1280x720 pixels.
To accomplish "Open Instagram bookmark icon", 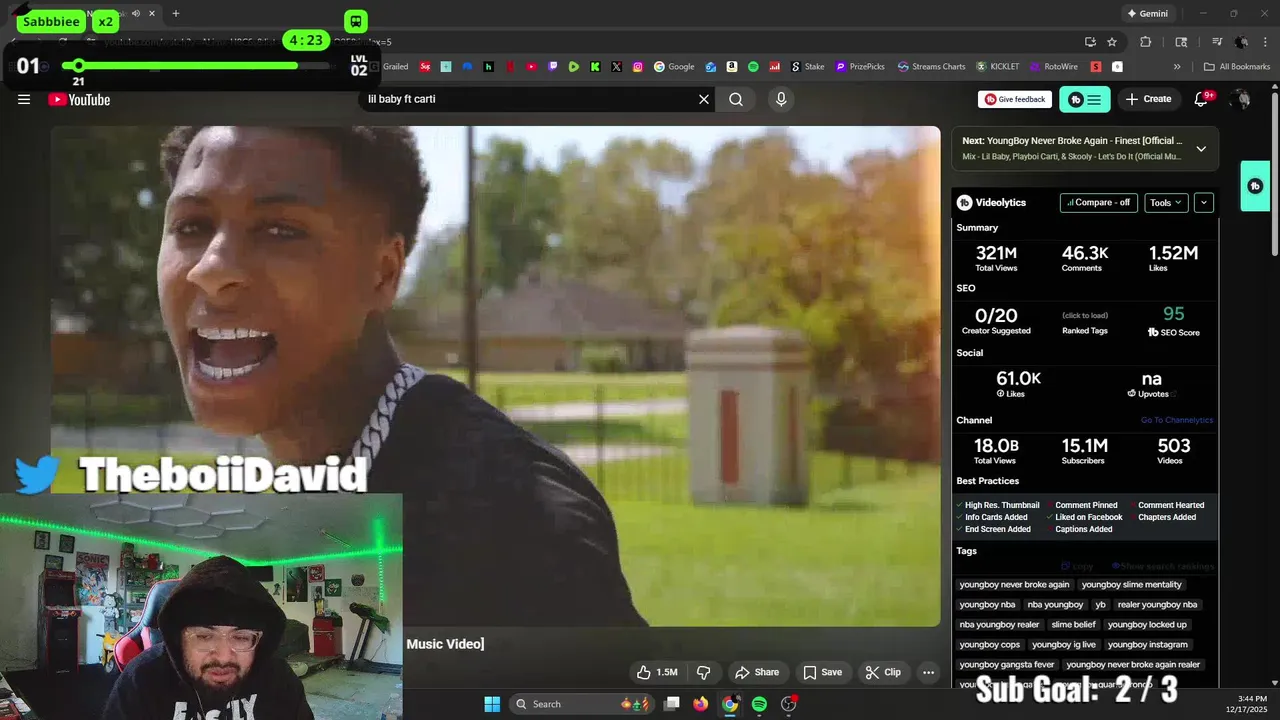I will pyautogui.click(x=638, y=67).
